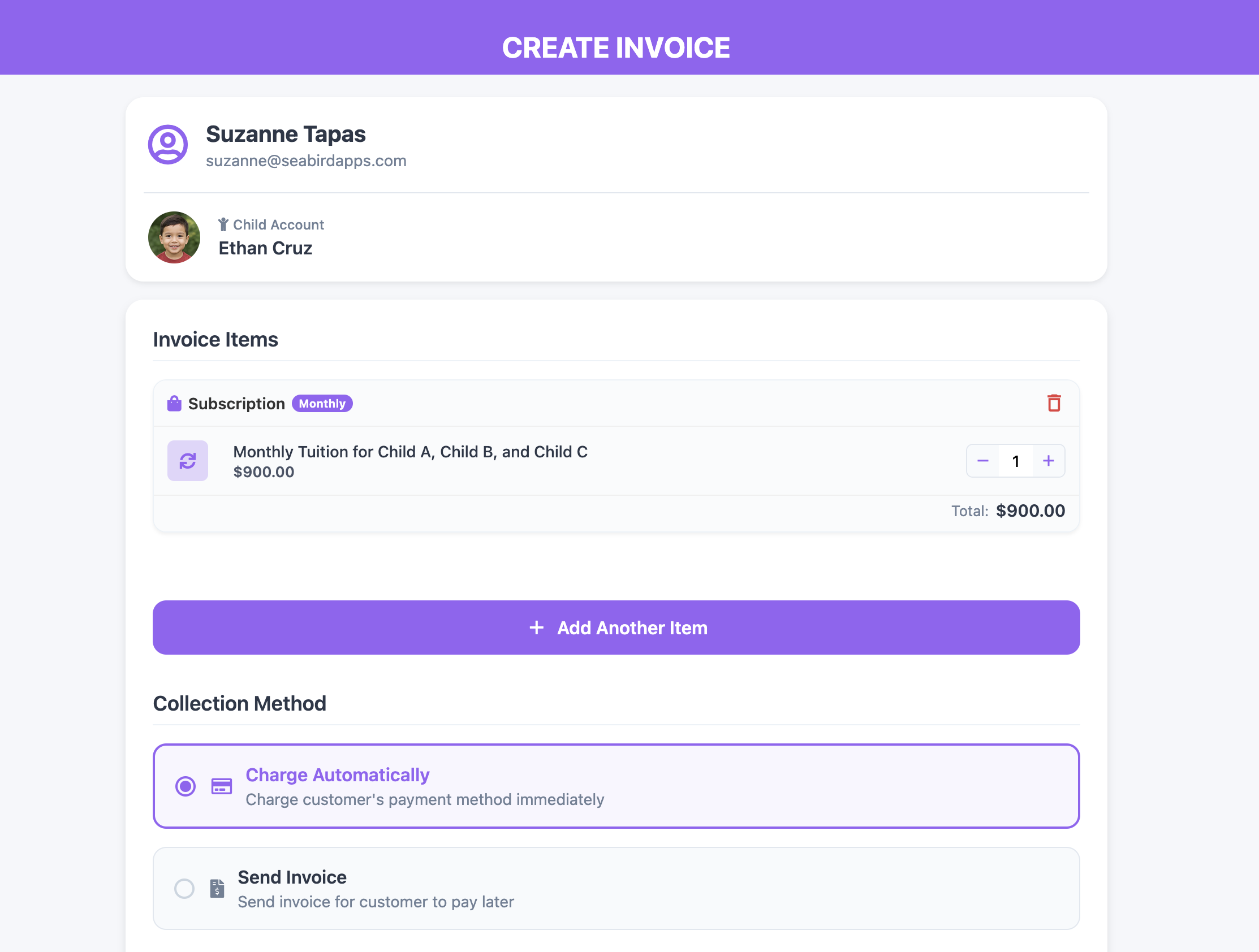Select Send Invoice radio button

point(184,888)
